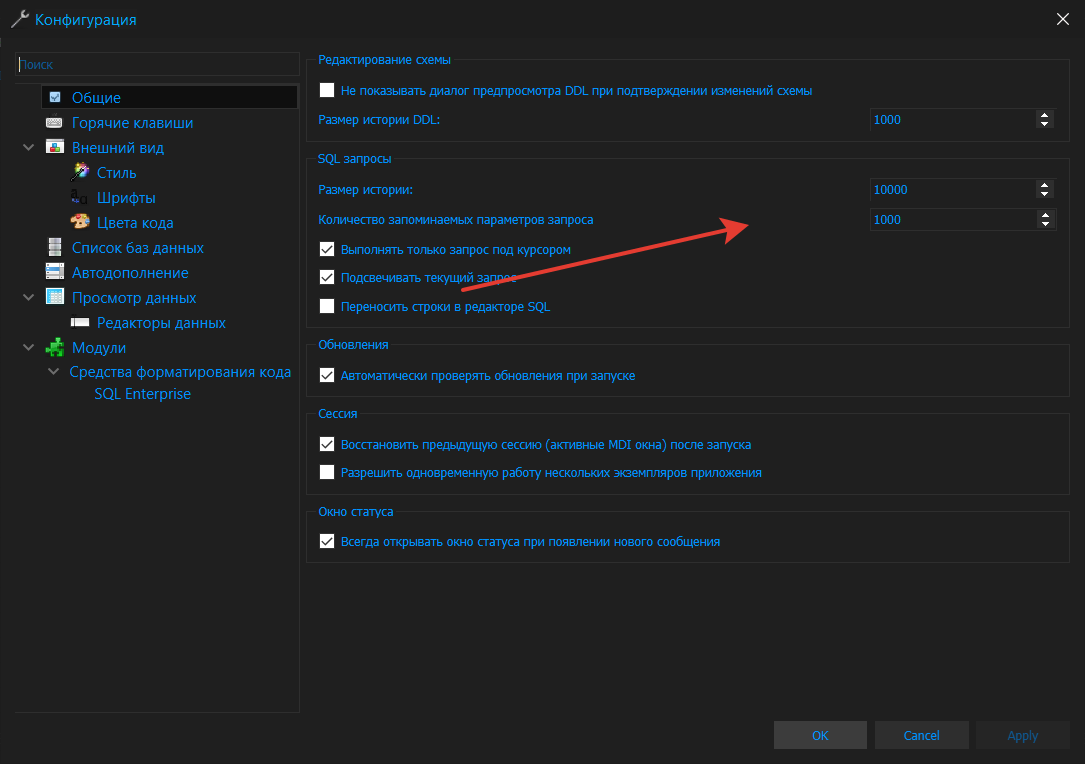This screenshot has width=1085, height=764.
Task: Select SQL Enterprise in the tree
Action: [142, 394]
